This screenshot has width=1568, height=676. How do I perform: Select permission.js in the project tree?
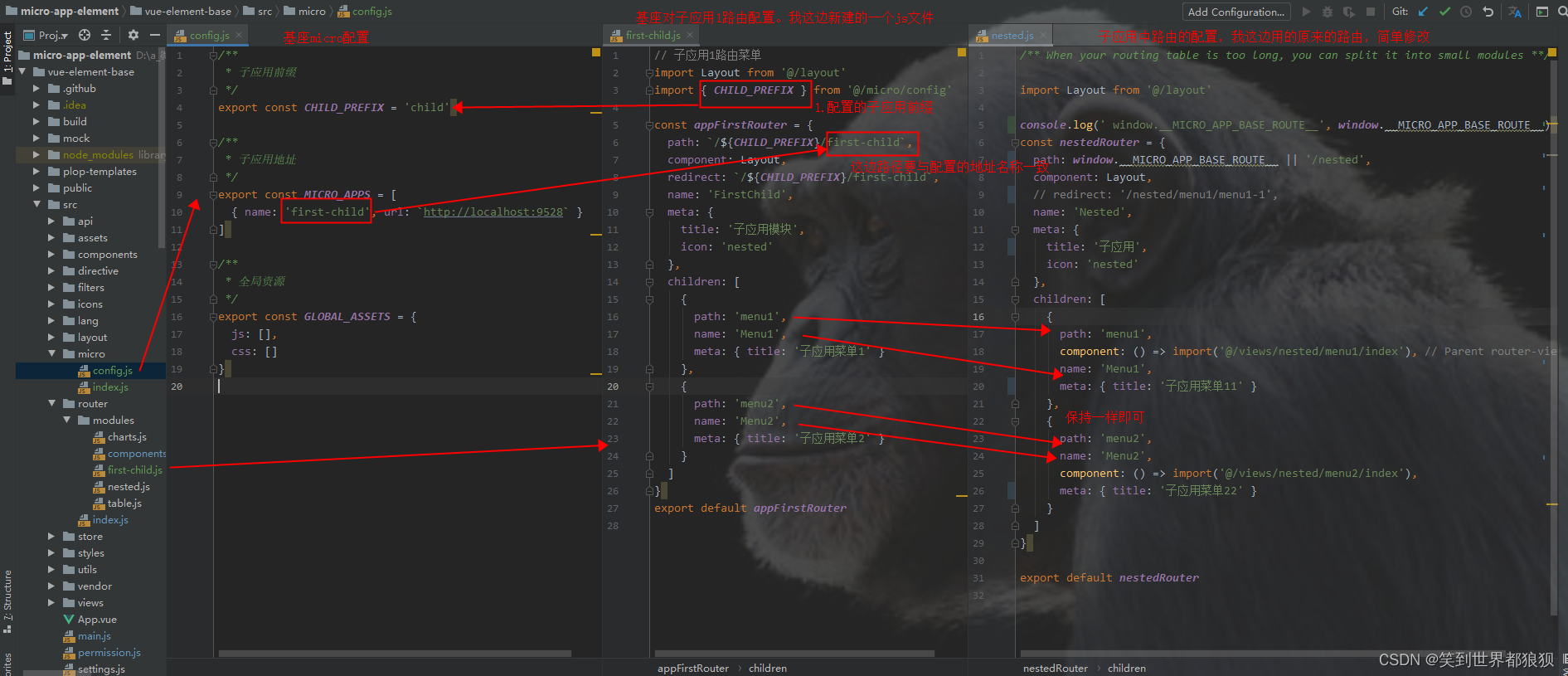102,653
